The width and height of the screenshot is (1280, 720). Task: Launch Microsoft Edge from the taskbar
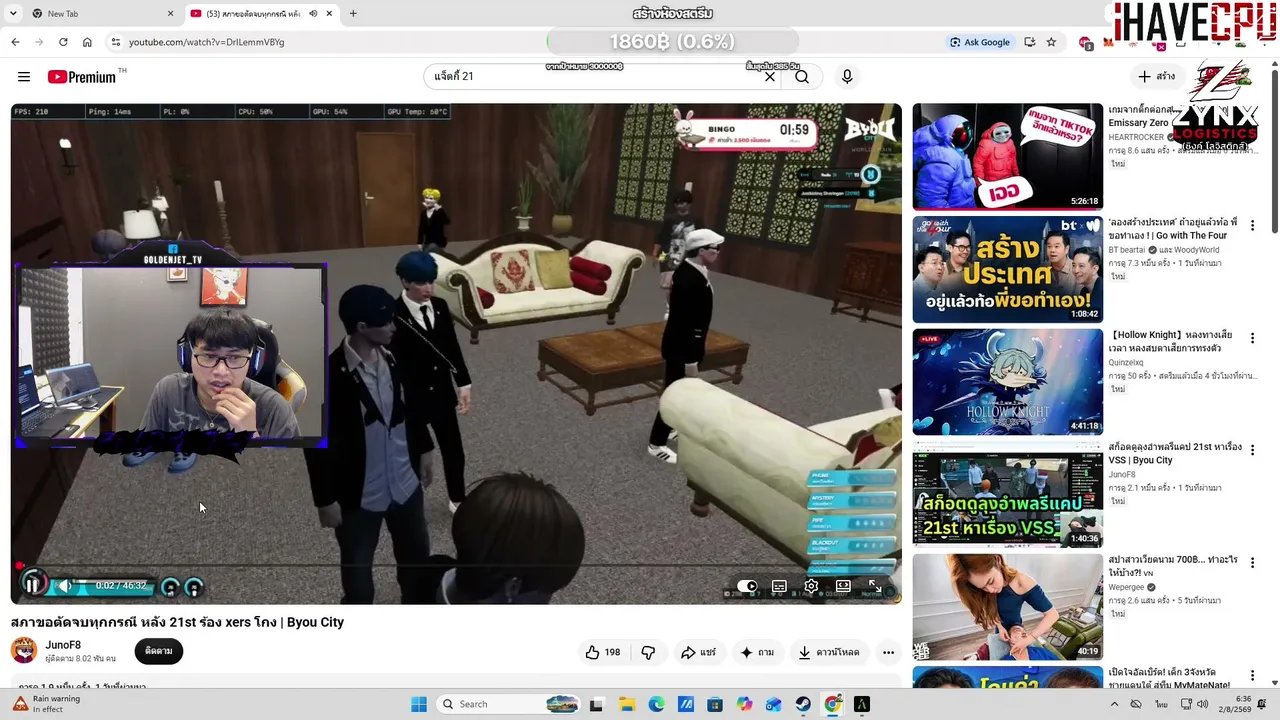tap(656, 704)
